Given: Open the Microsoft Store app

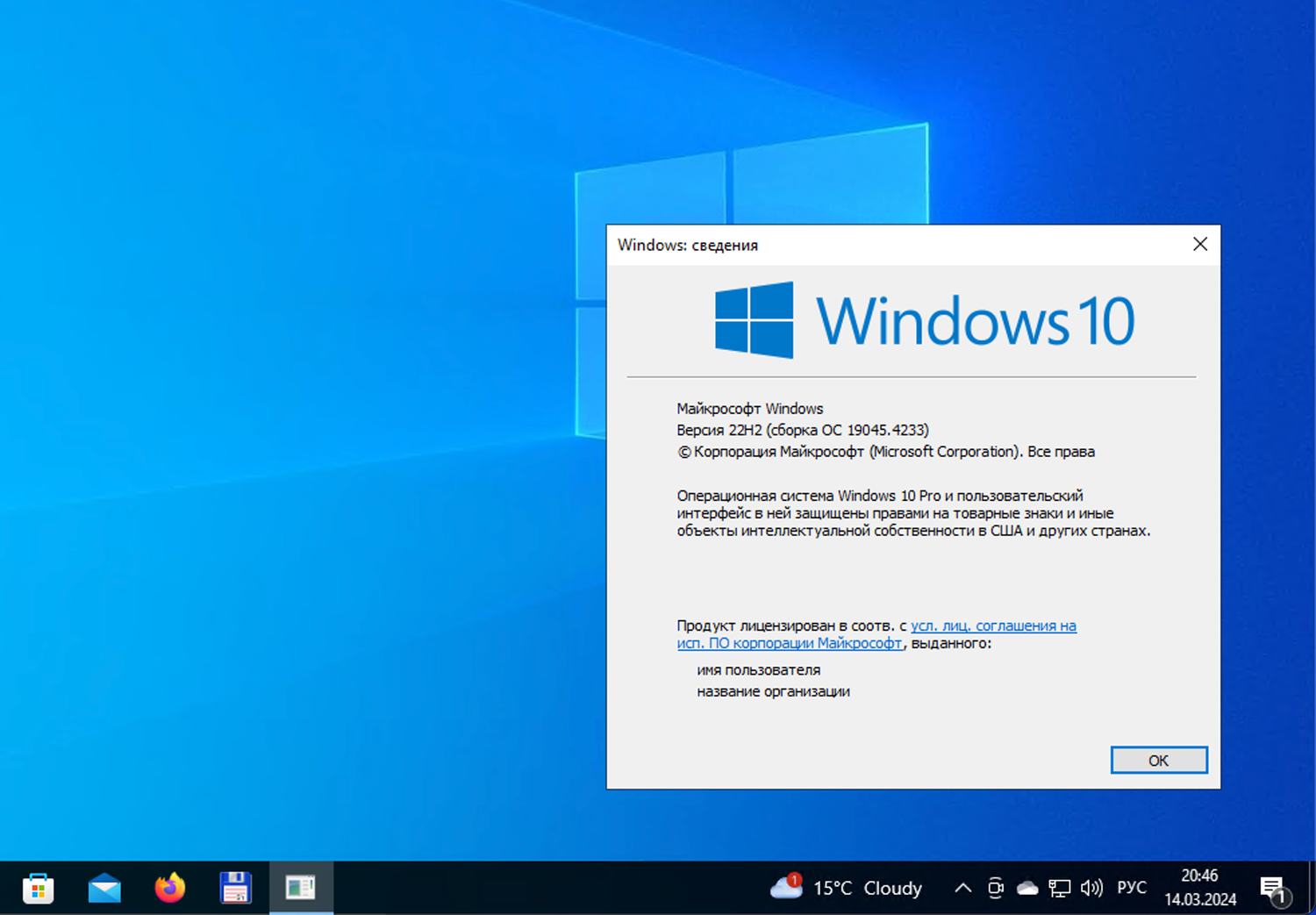Looking at the screenshot, I should click(37, 888).
